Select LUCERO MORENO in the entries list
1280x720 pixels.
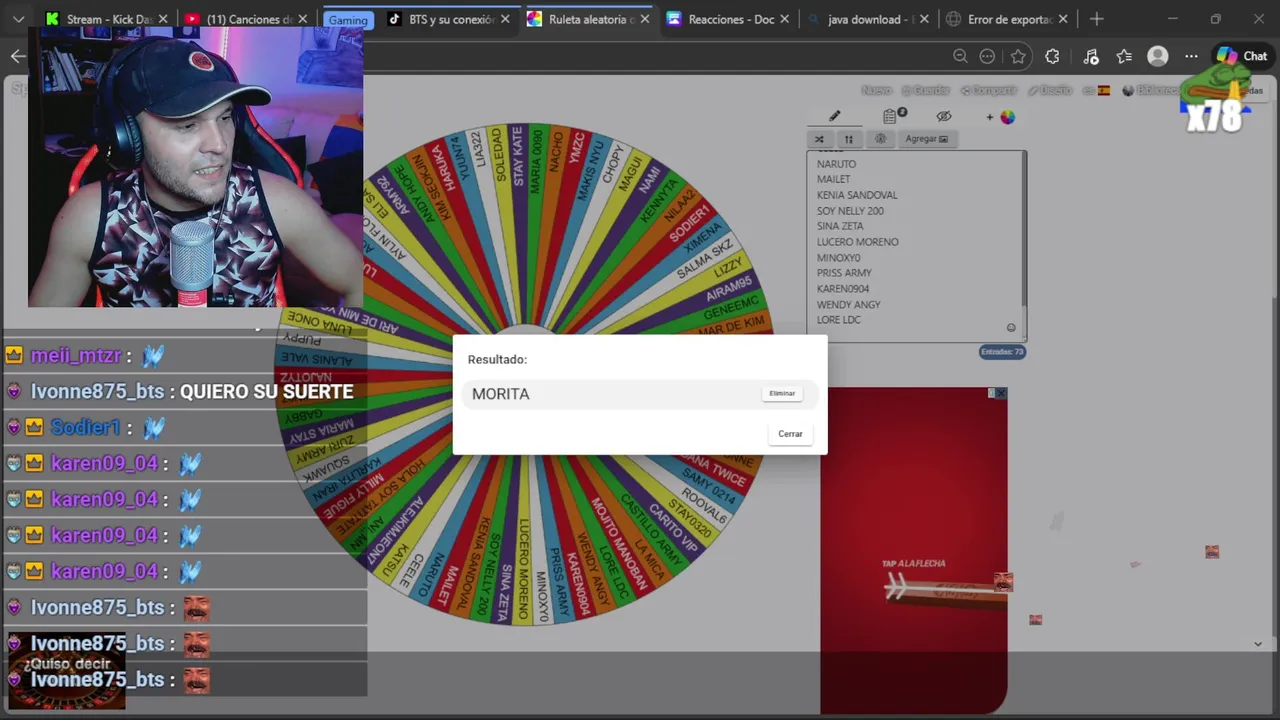[x=857, y=242]
